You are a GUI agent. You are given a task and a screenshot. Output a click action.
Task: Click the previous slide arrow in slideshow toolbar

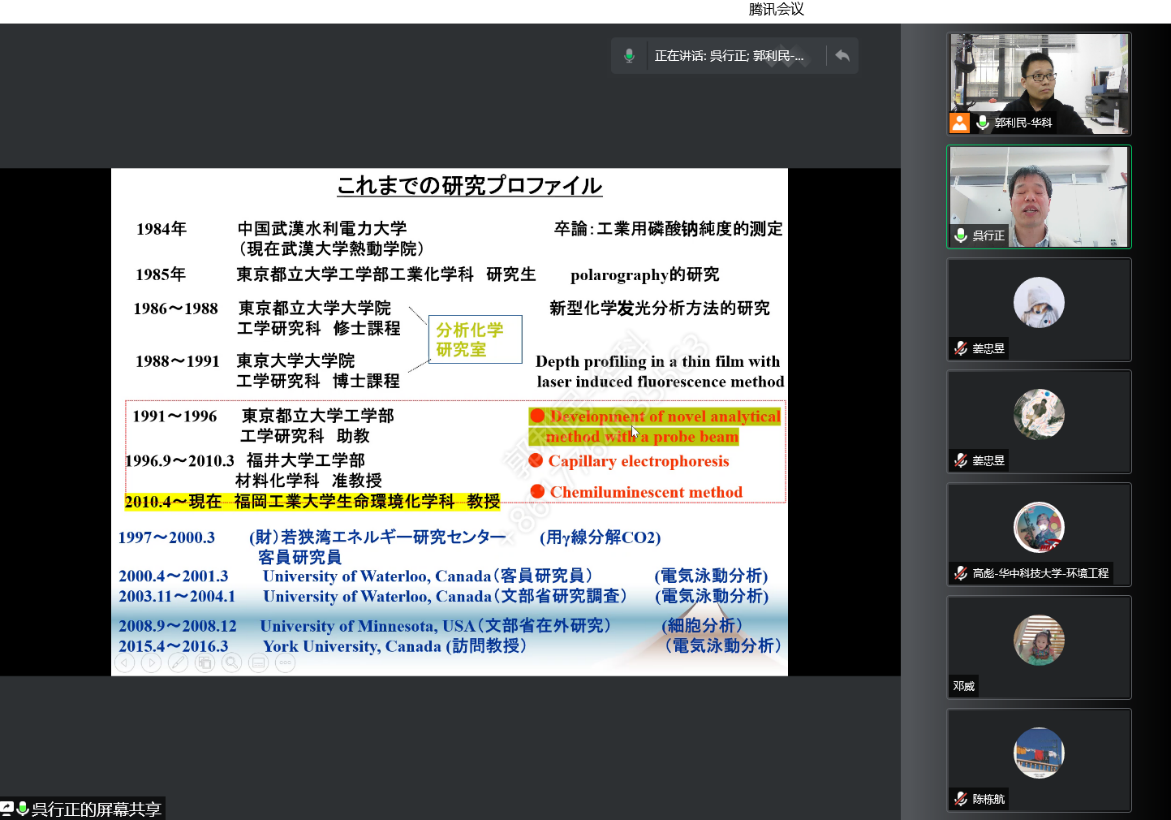[125, 662]
